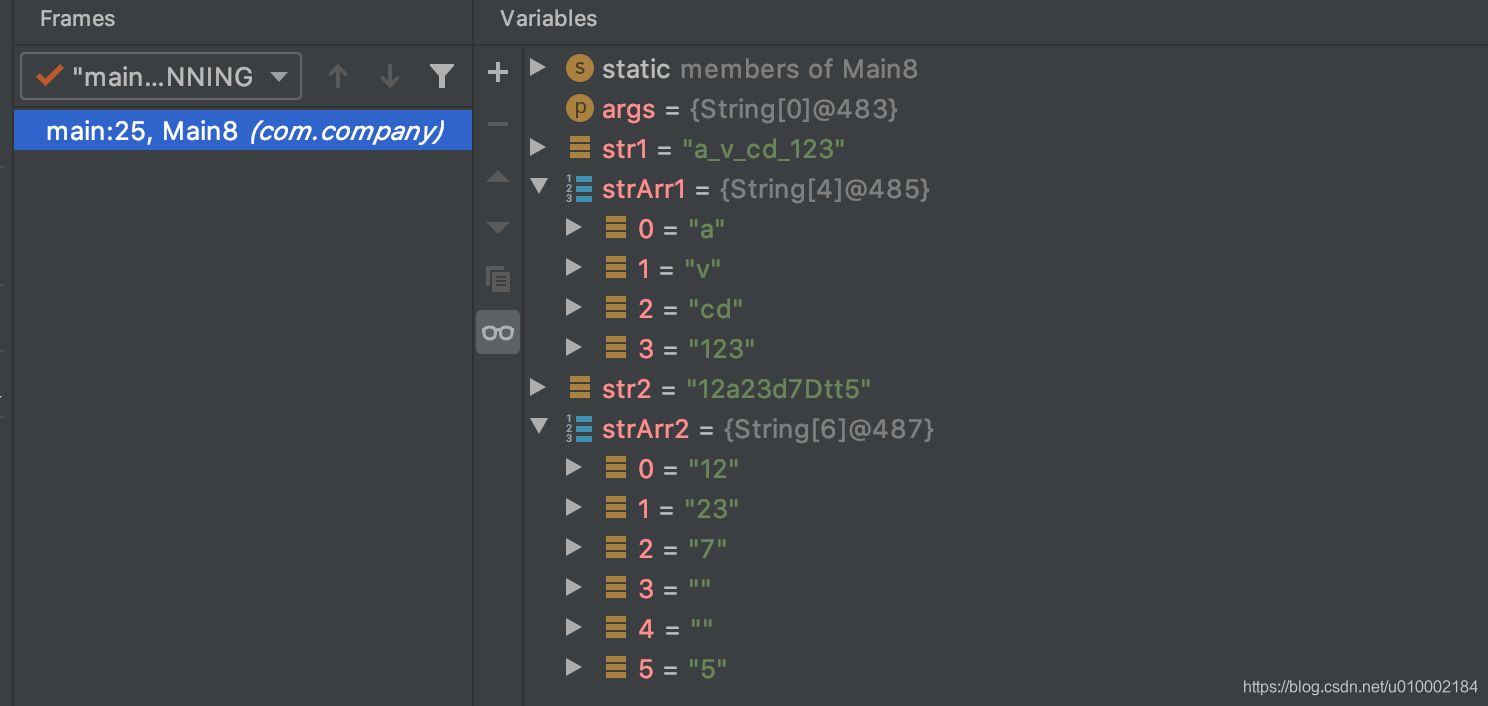Select args = {String[0]@483} row
1488x706 pixels.
(1005, 109)
